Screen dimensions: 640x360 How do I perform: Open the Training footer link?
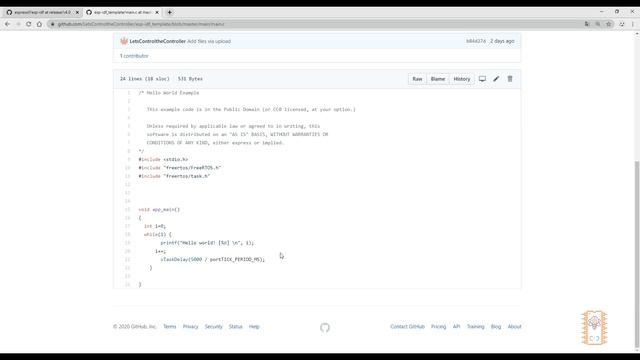point(476,327)
